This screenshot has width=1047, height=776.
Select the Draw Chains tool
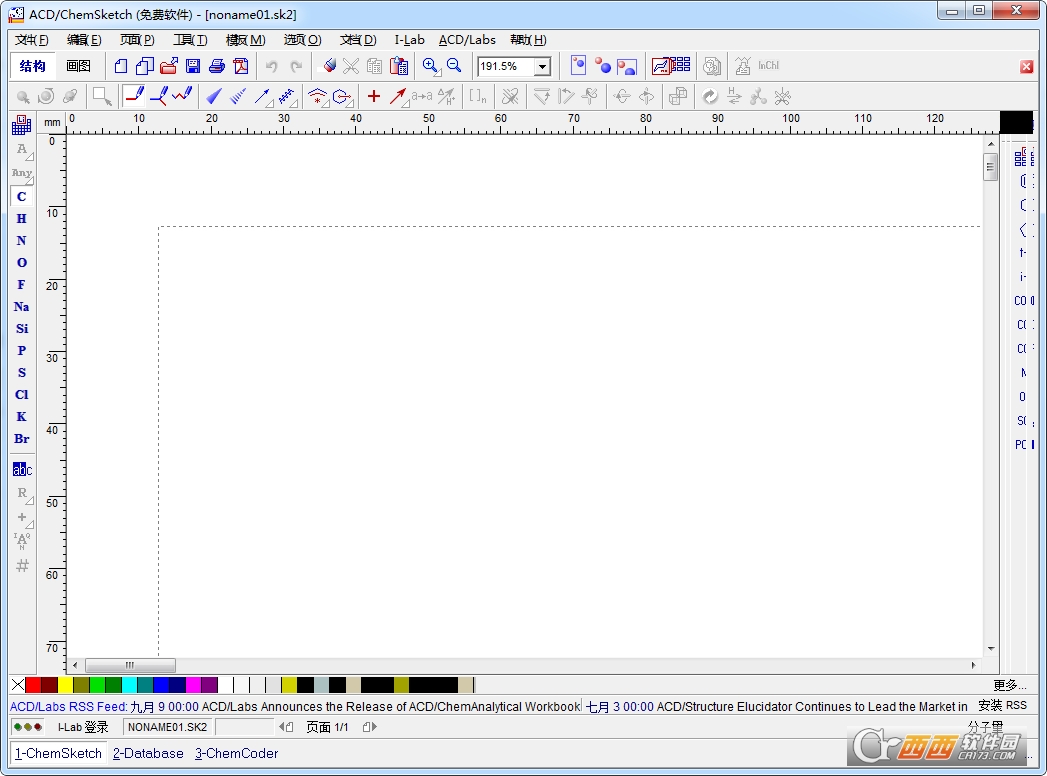[181, 96]
